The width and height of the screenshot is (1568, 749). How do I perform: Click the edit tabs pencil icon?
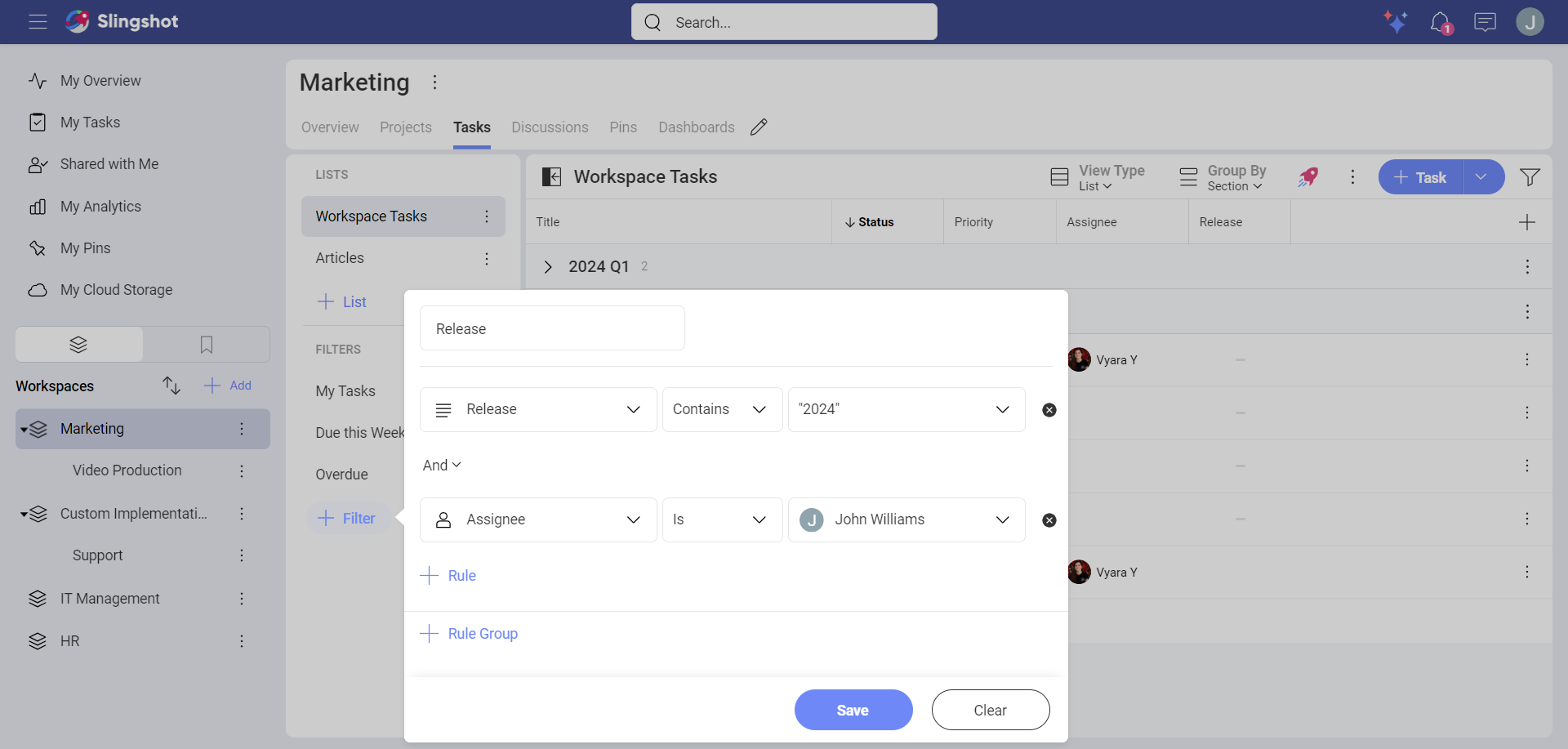(759, 127)
